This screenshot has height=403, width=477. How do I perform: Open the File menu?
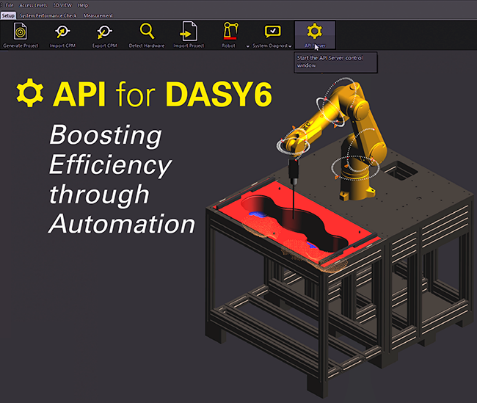pyautogui.click(x=9, y=5)
